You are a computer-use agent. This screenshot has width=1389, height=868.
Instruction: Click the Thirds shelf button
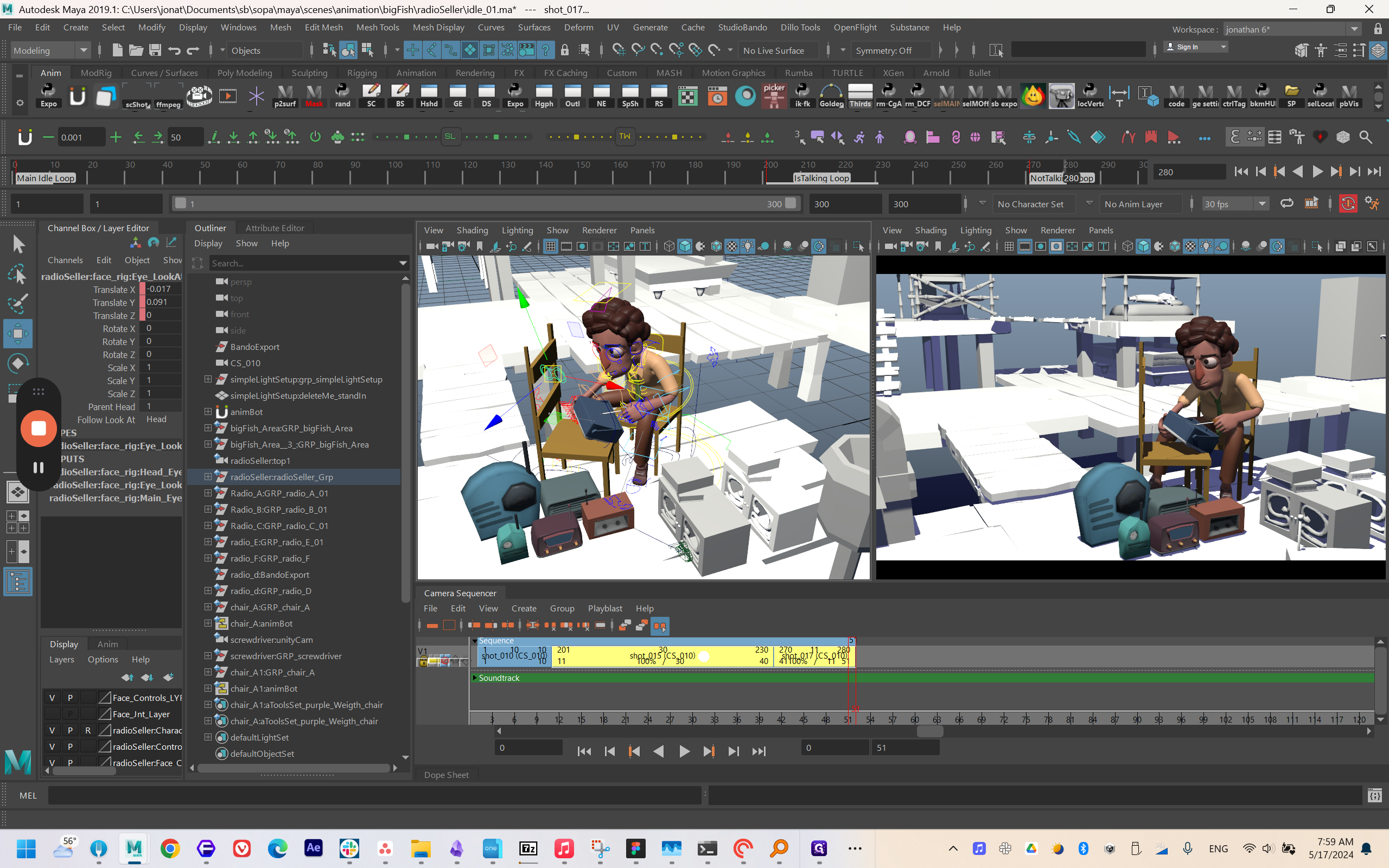tap(860, 96)
